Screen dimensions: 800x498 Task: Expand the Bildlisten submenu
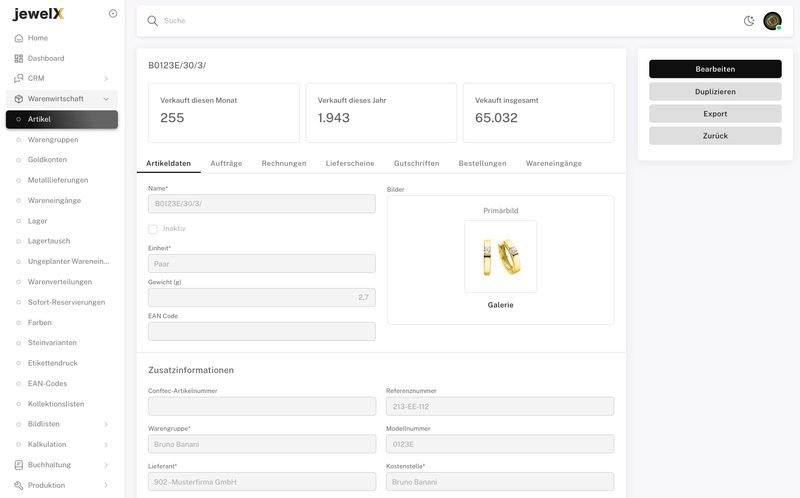106,424
